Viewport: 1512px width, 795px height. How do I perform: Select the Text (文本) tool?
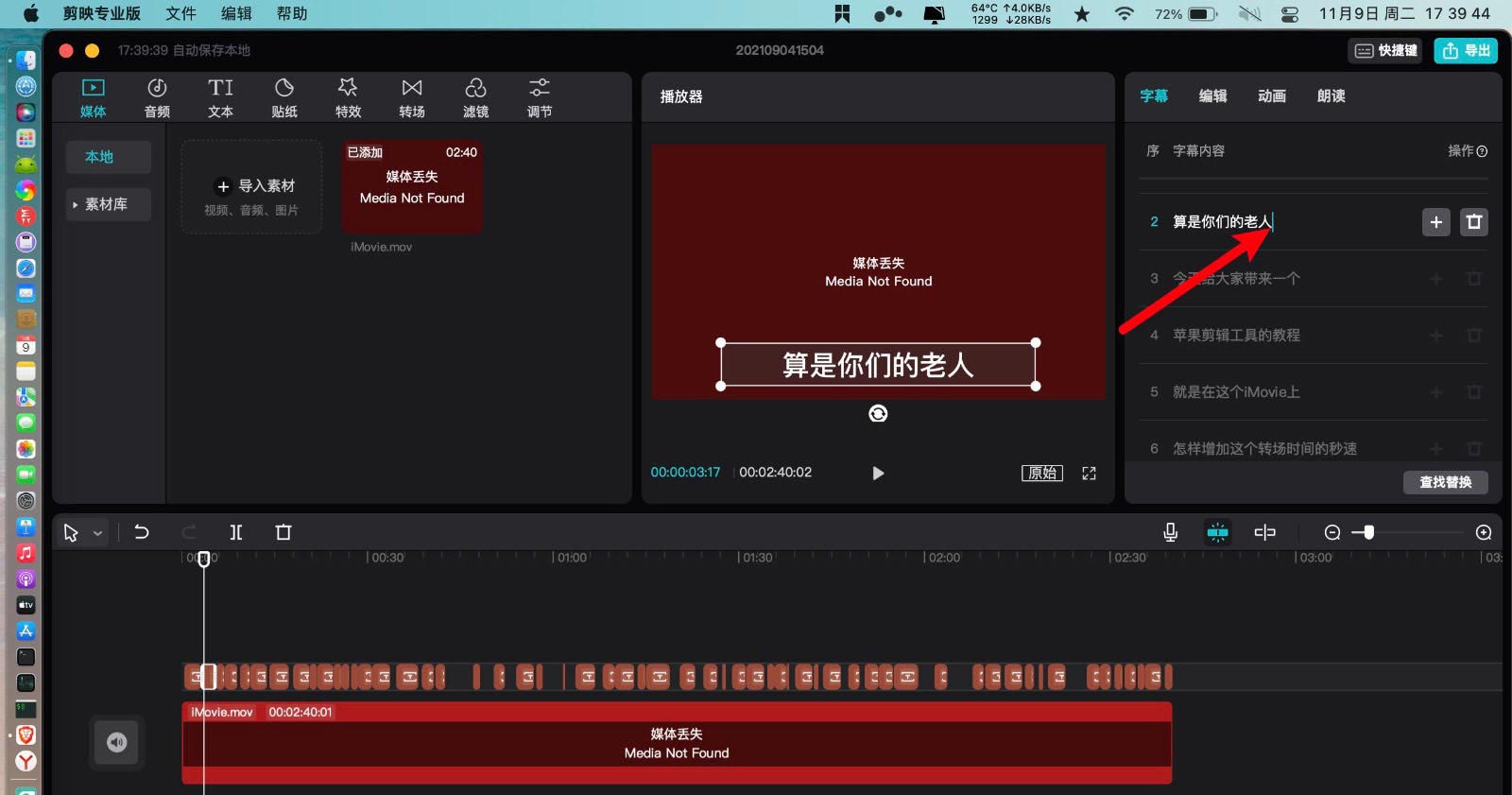(220, 97)
